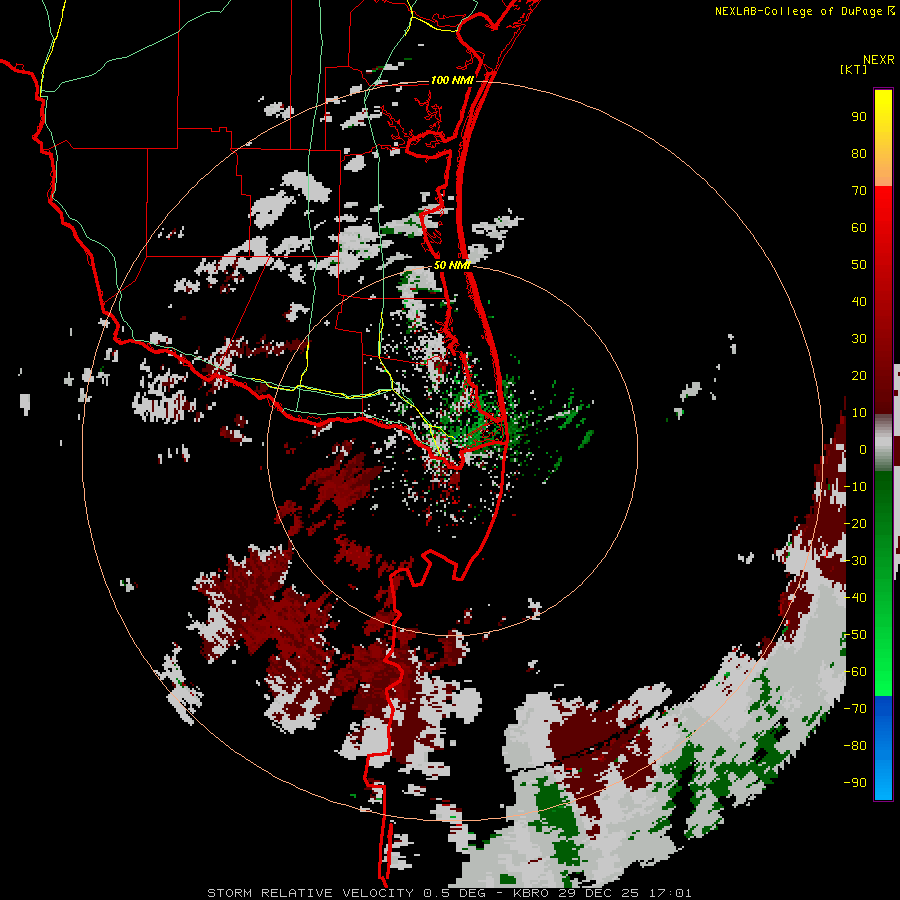900x900 pixels.
Task: Click the -40 value on velocity scale
Action: click(x=855, y=598)
